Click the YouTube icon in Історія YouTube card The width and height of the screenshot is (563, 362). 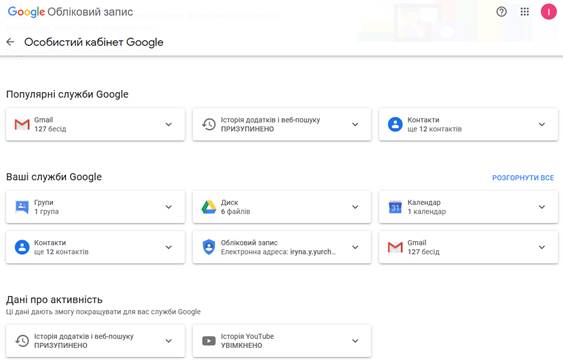click(x=209, y=340)
